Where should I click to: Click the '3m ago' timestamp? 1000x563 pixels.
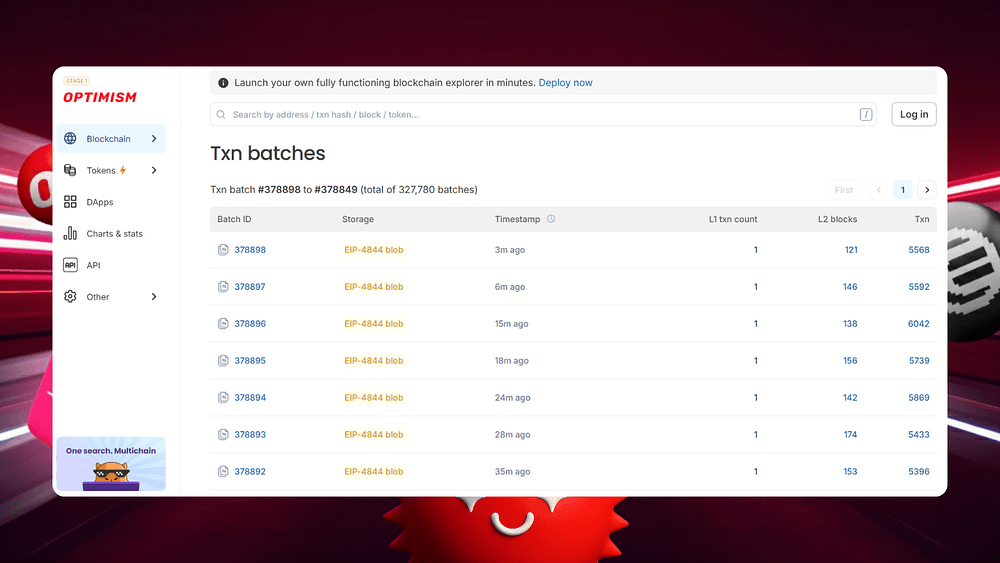[x=510, y=250]
